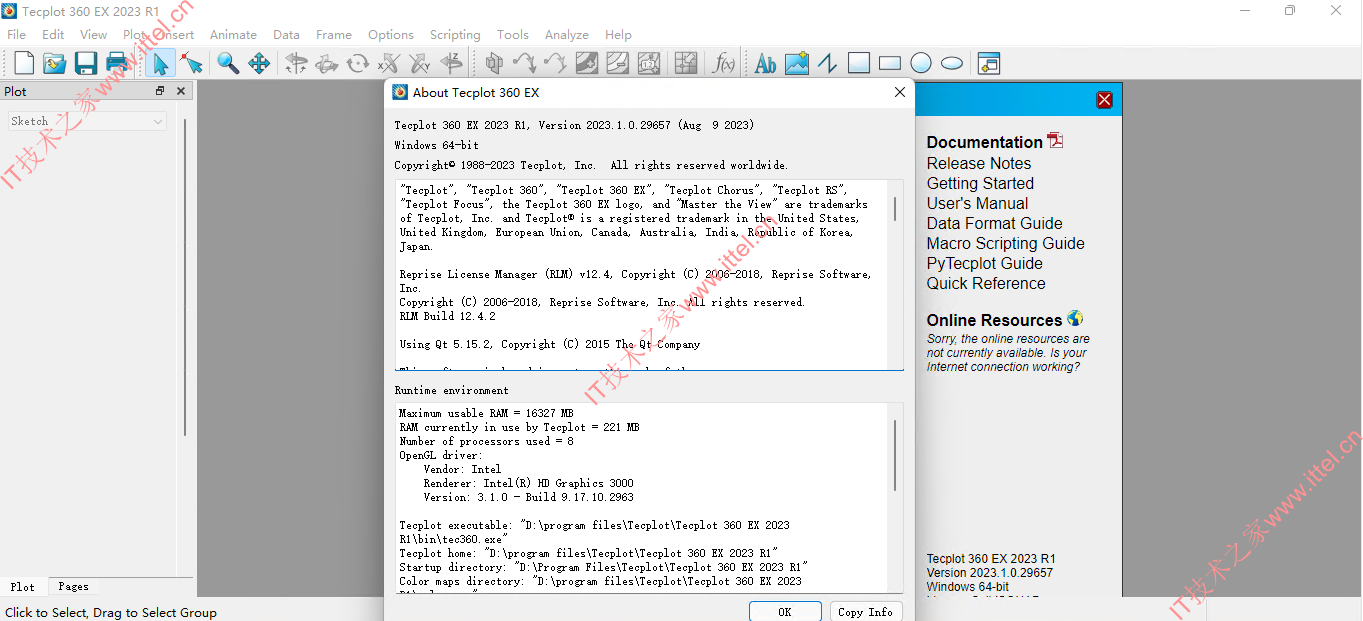Open the Macro Scripting Guide link

click(1005, 243)
